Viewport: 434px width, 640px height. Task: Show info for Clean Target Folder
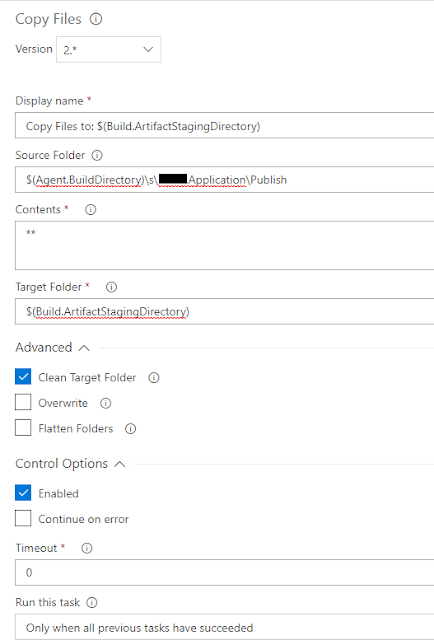click(154, 378)
